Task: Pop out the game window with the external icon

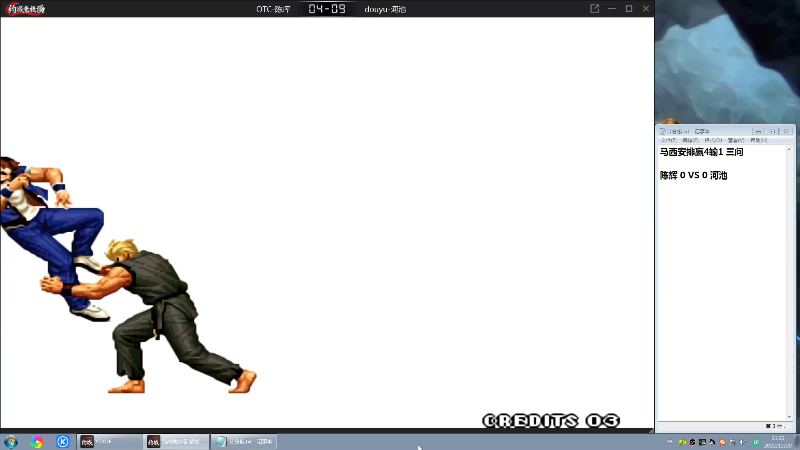Action: 594,9
